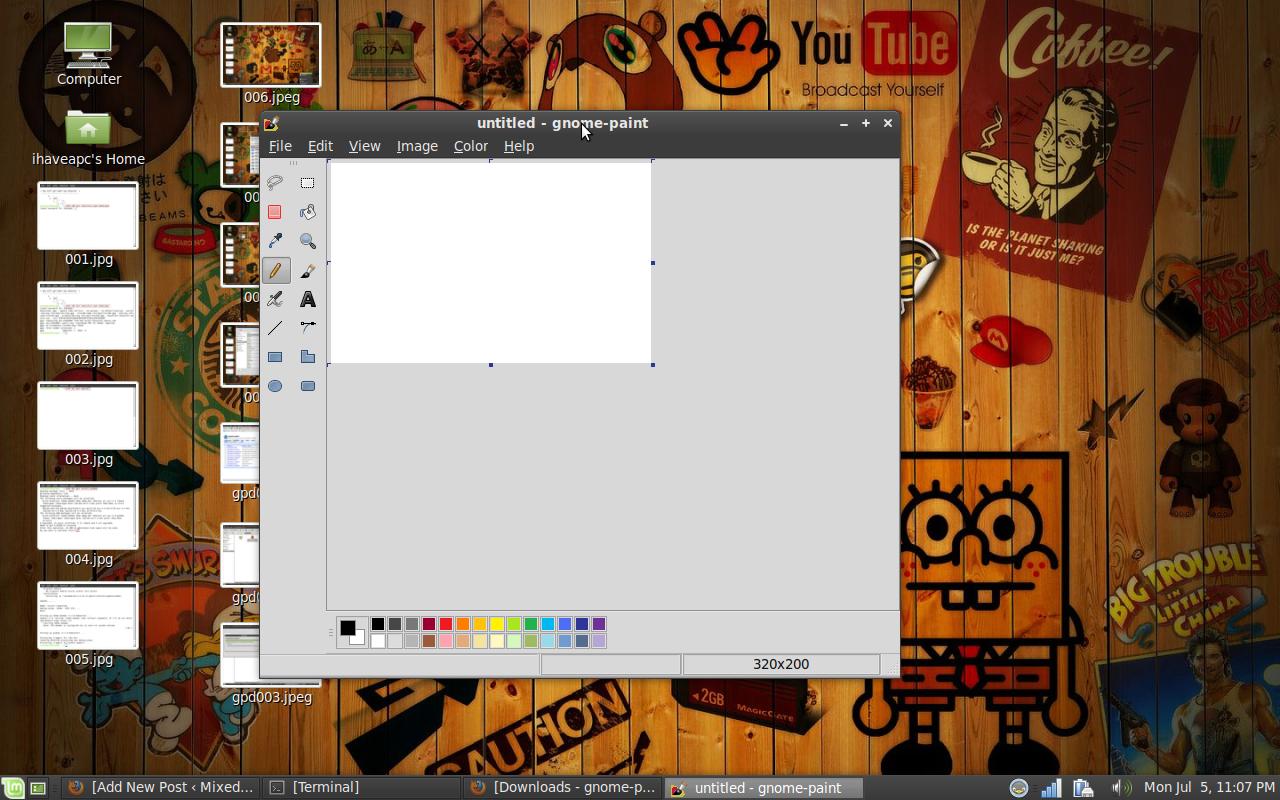Select the paint bucket fill tool
This screenshot has width=1280, height=800.
click(x=308, y=212)
